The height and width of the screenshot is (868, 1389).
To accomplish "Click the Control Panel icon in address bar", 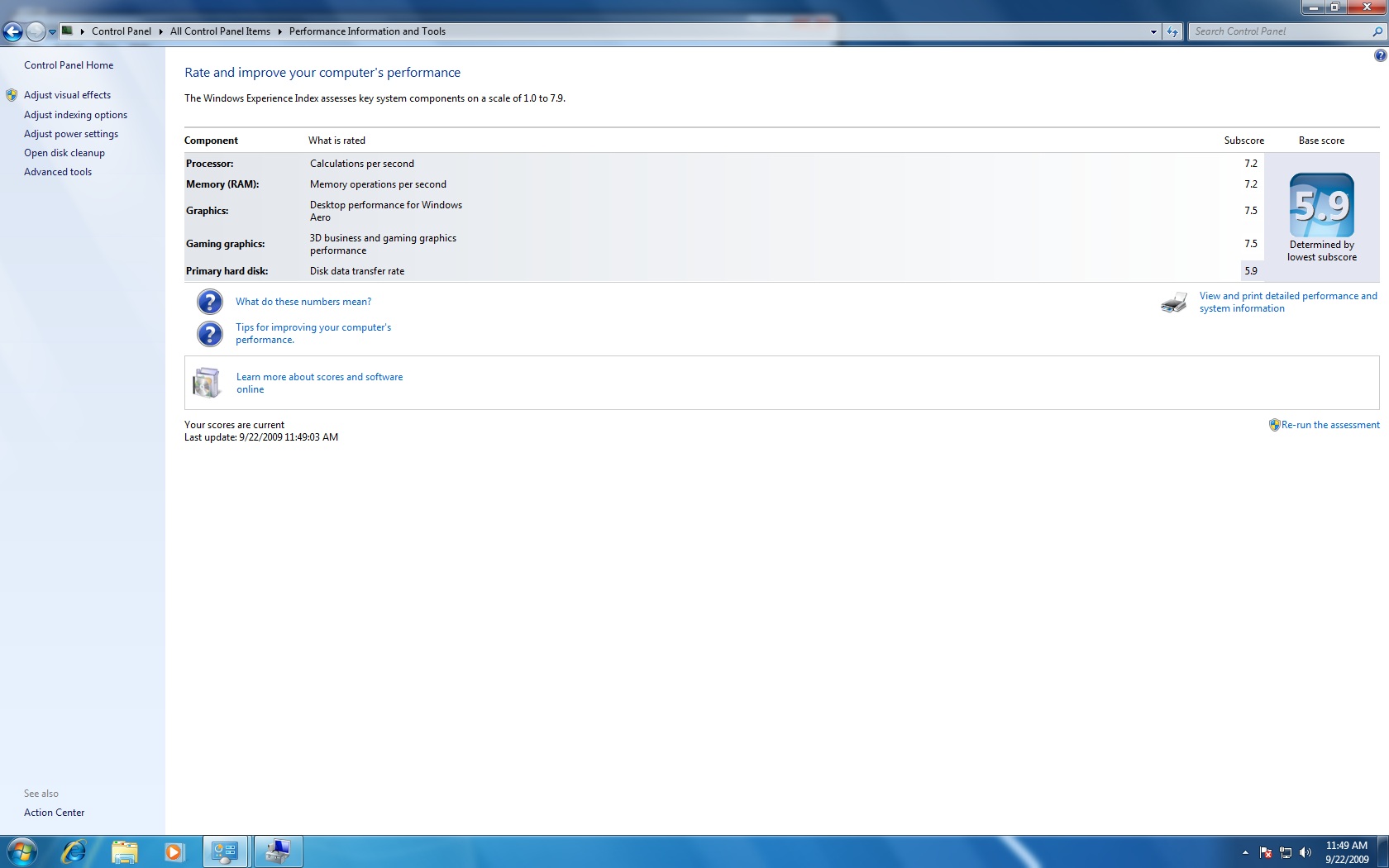I will [68, 31].
